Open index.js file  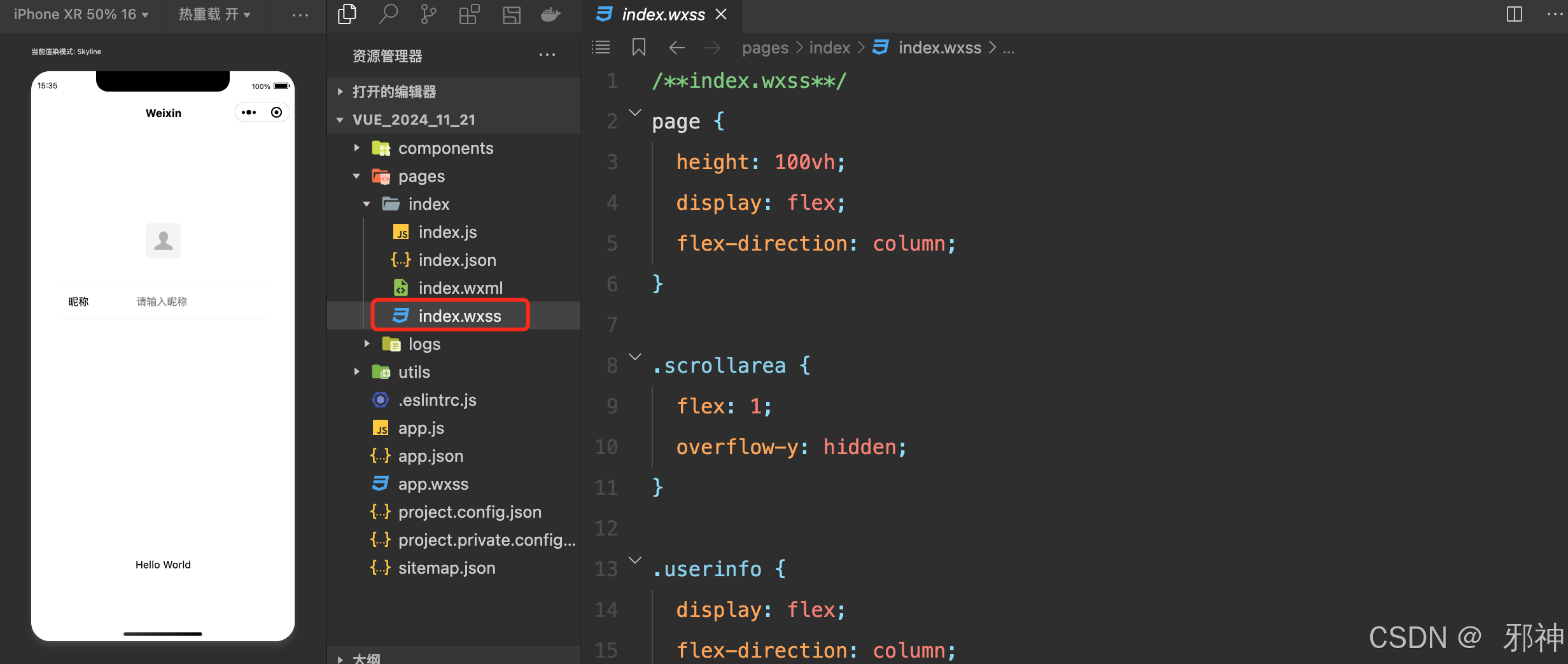pos(454,232)
